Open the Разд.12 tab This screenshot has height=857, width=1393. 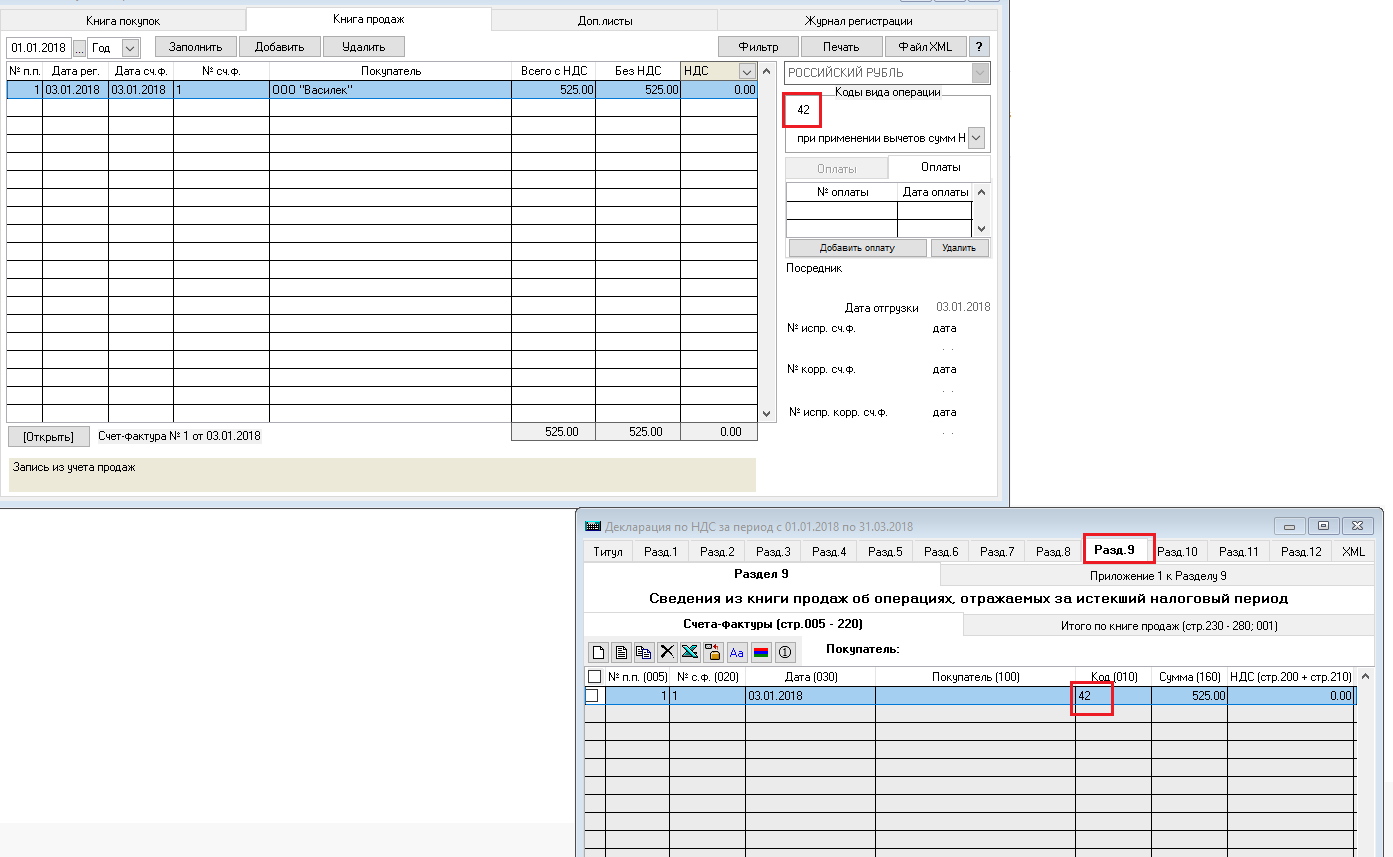tap(1301, 551)
